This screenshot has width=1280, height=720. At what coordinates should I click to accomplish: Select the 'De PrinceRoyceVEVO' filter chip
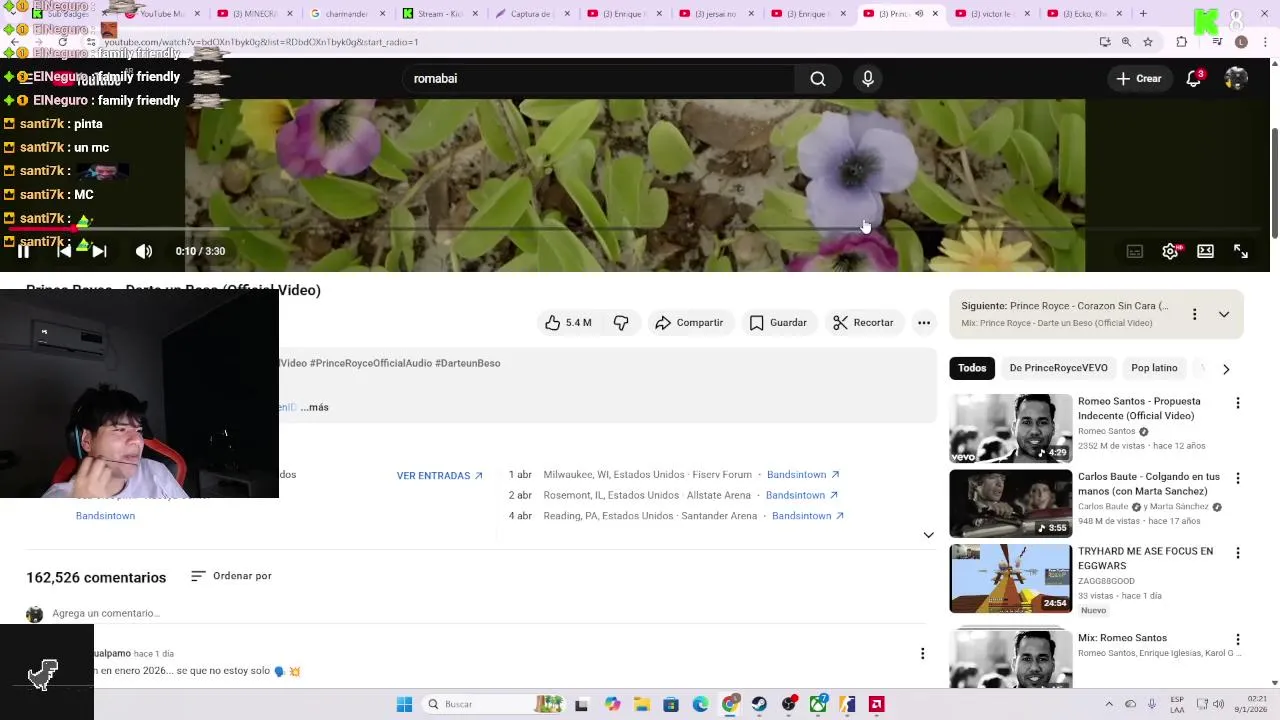point(1058,368)
